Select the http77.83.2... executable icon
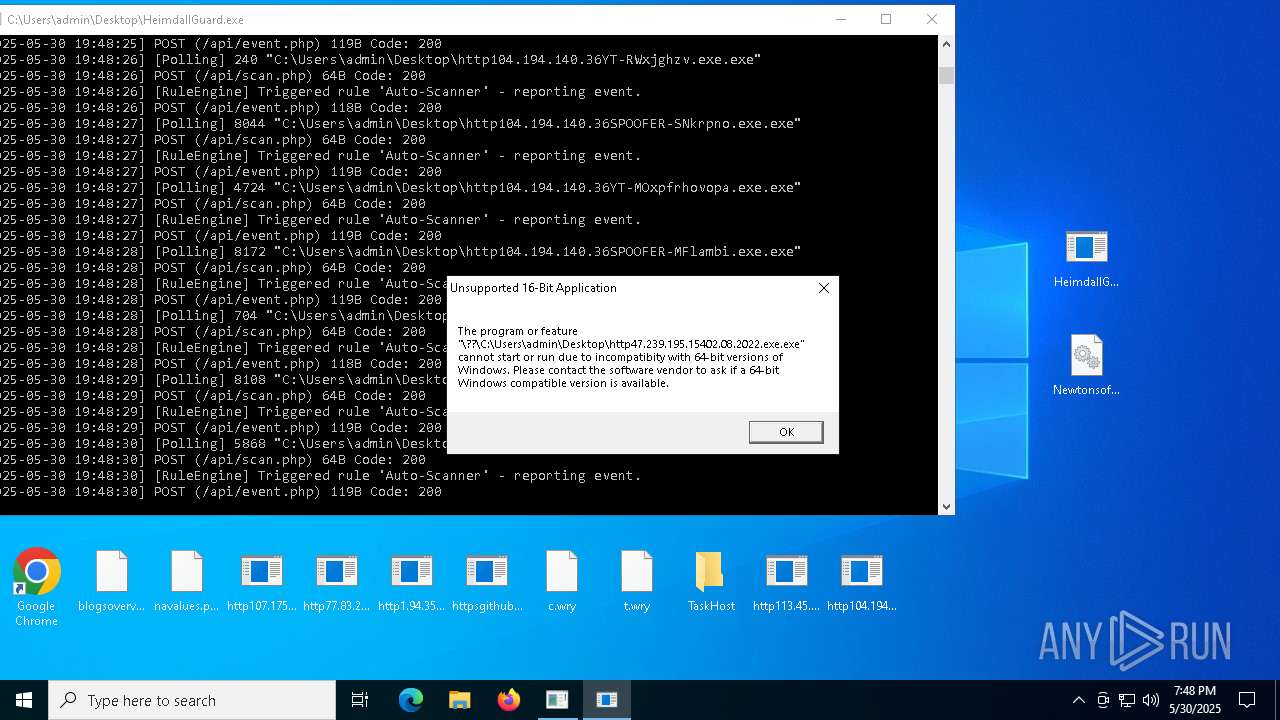This screenshot has height=720, width=1280. coord(337,582)
